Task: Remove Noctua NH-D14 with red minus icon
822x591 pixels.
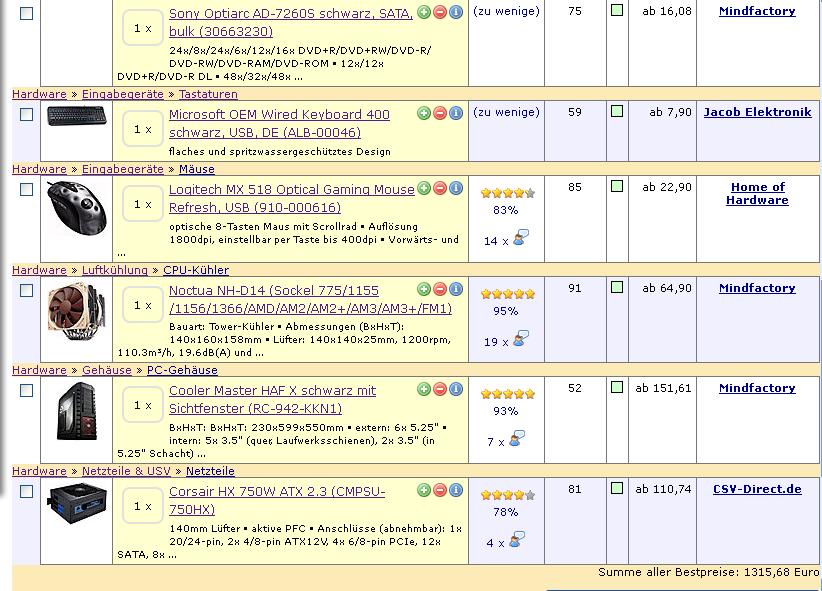Action: pyautogui.click(x=440, y=289)
